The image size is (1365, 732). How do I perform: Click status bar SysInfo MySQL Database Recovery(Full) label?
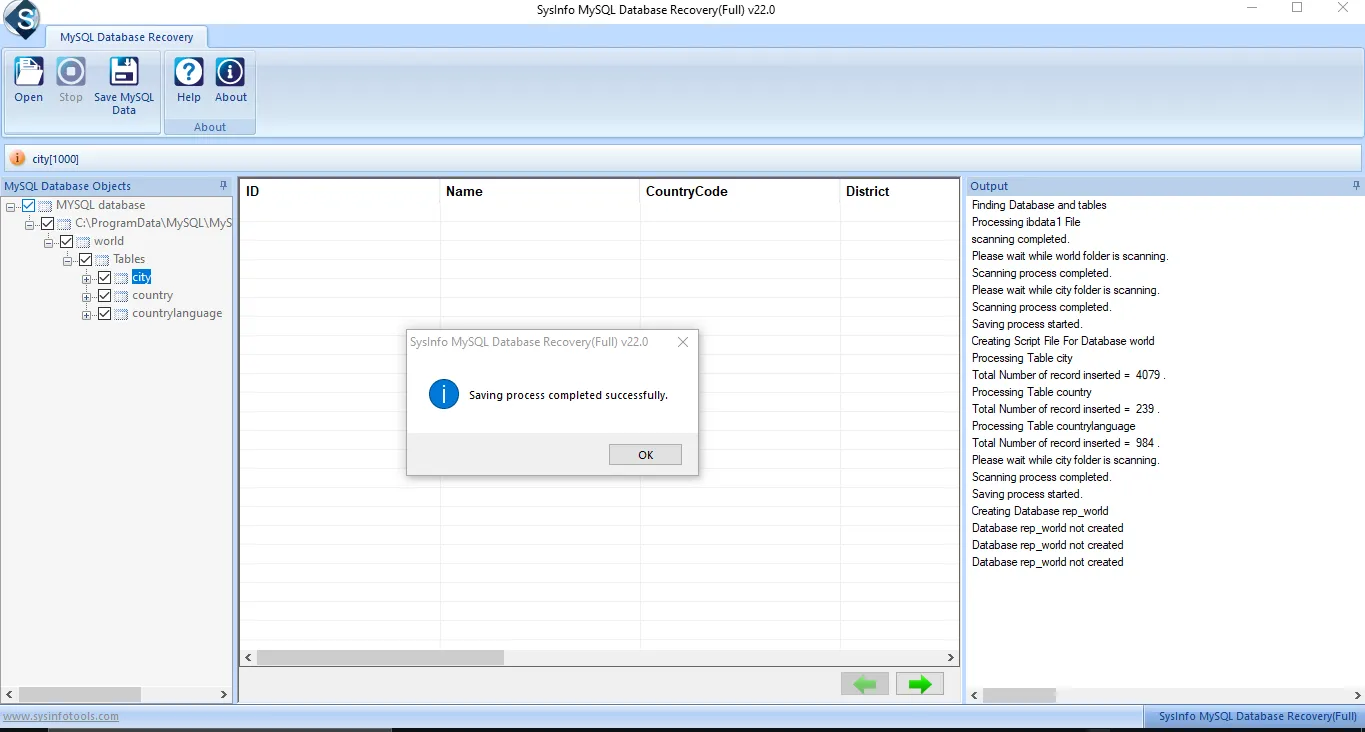click(x=1258, y=716)
